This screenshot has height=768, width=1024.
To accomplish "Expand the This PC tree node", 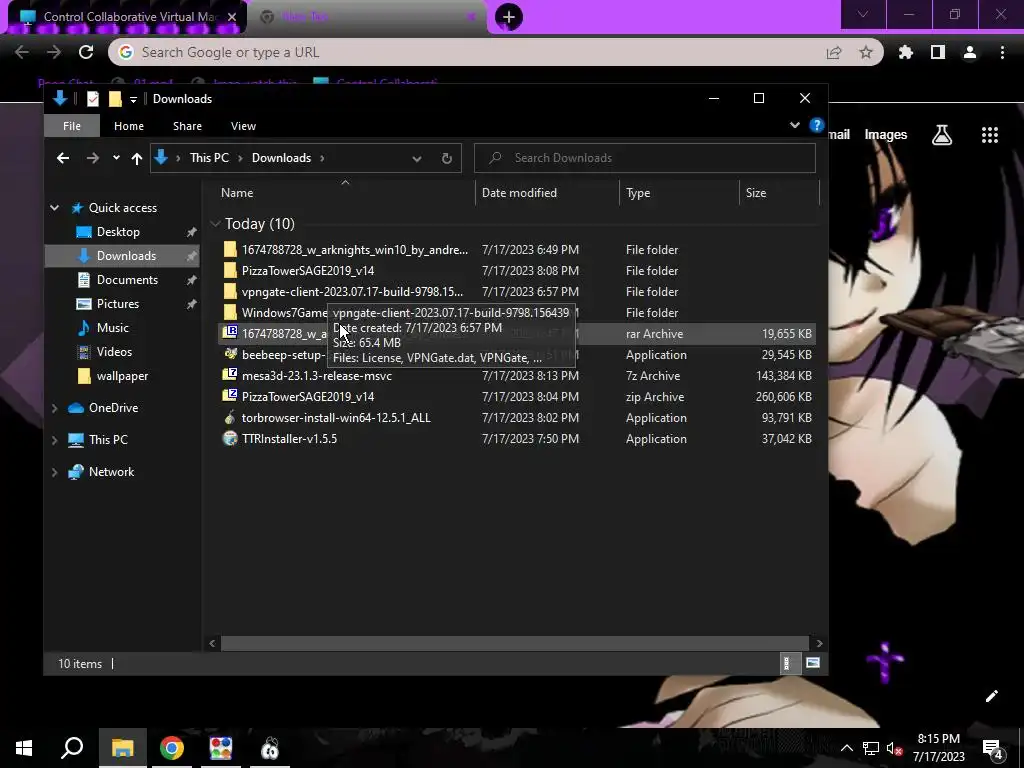I will click(55, 440).
